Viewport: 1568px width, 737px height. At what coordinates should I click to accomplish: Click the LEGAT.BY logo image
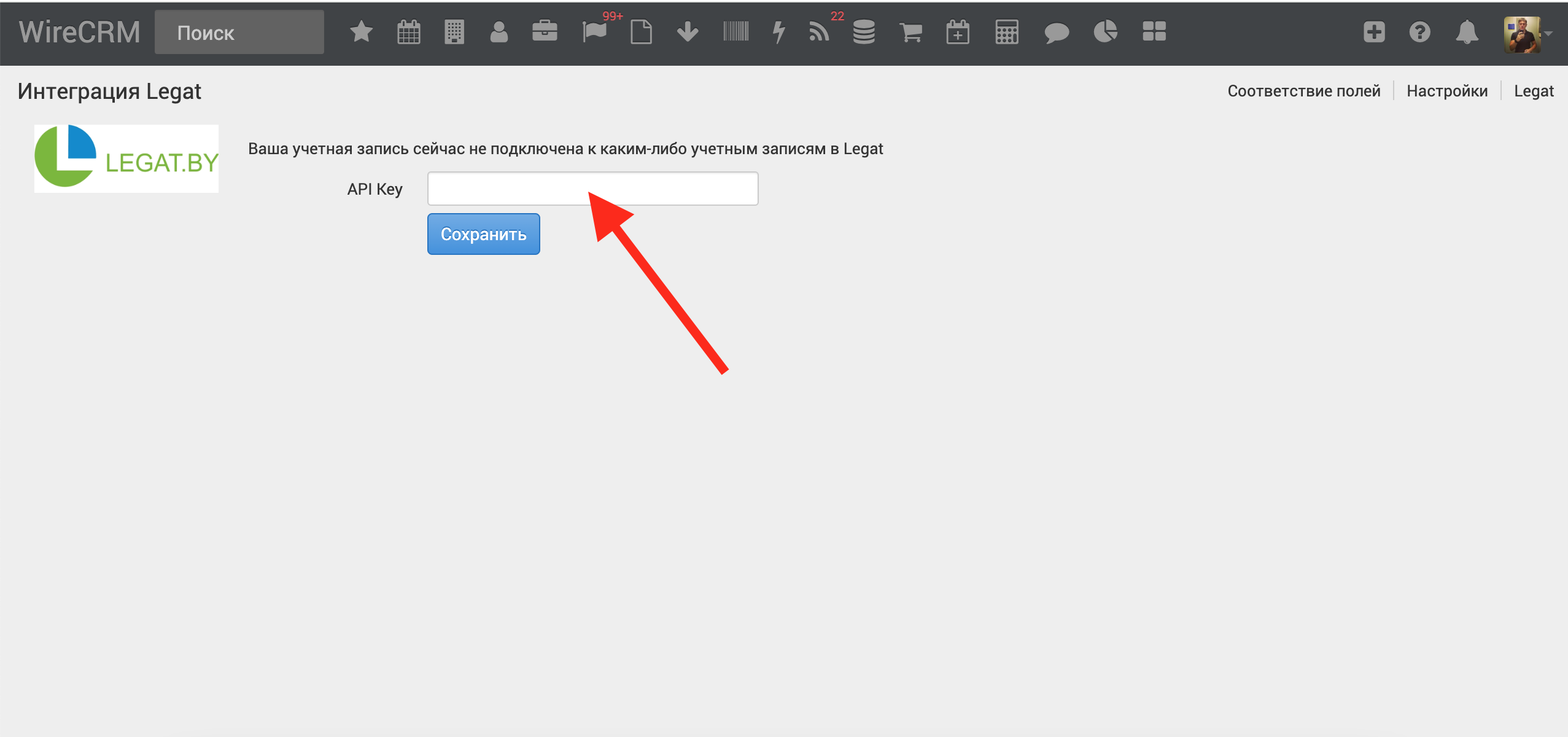point(126,158)
